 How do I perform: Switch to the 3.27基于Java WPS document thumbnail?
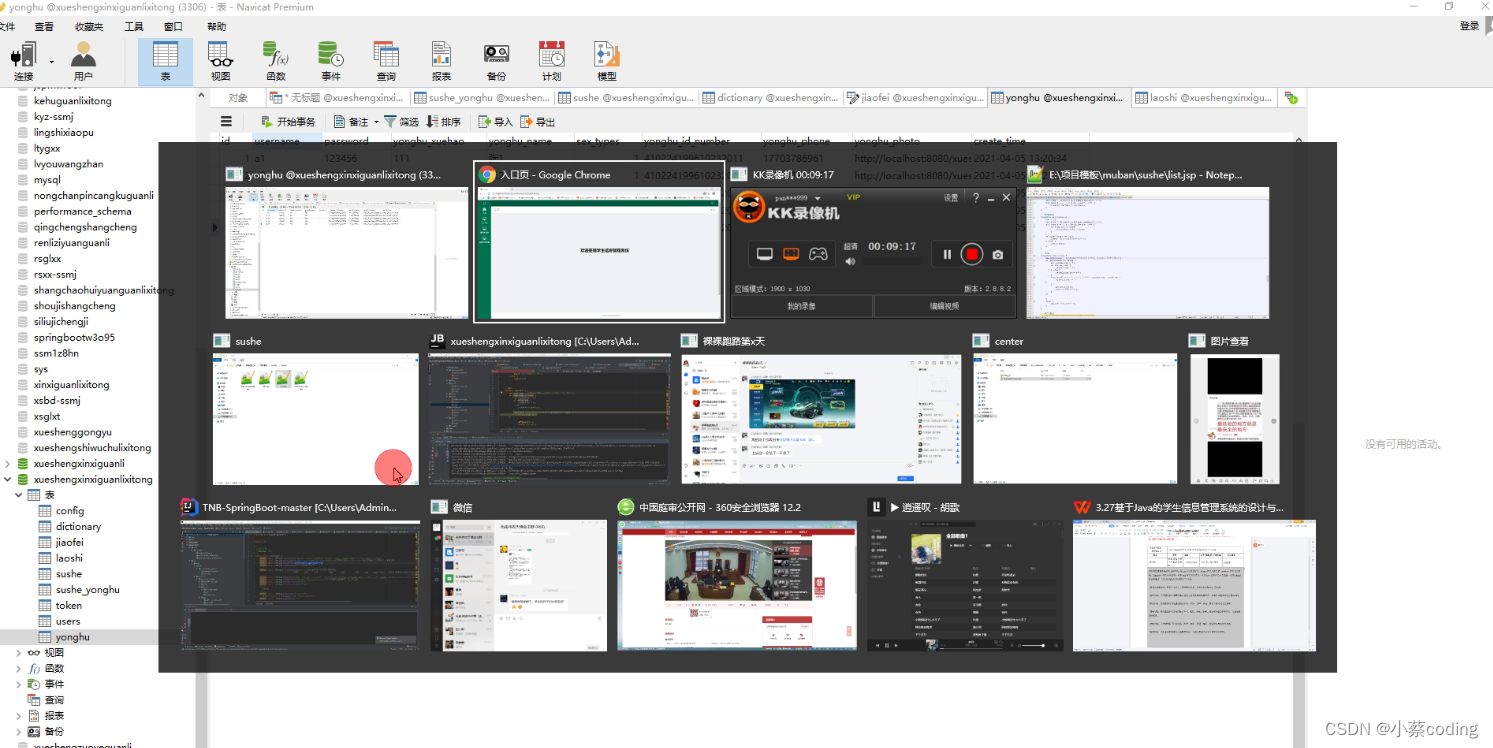[x=1194, y=575]
